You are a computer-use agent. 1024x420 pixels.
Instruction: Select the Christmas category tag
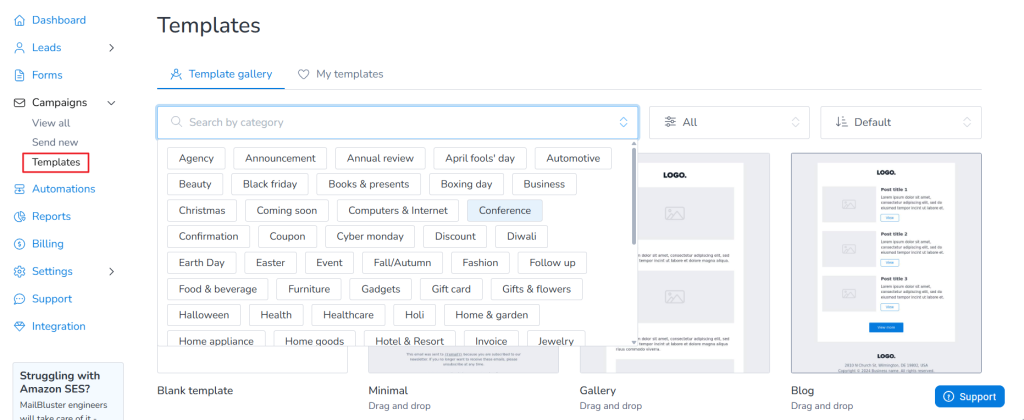click(202, 210)
